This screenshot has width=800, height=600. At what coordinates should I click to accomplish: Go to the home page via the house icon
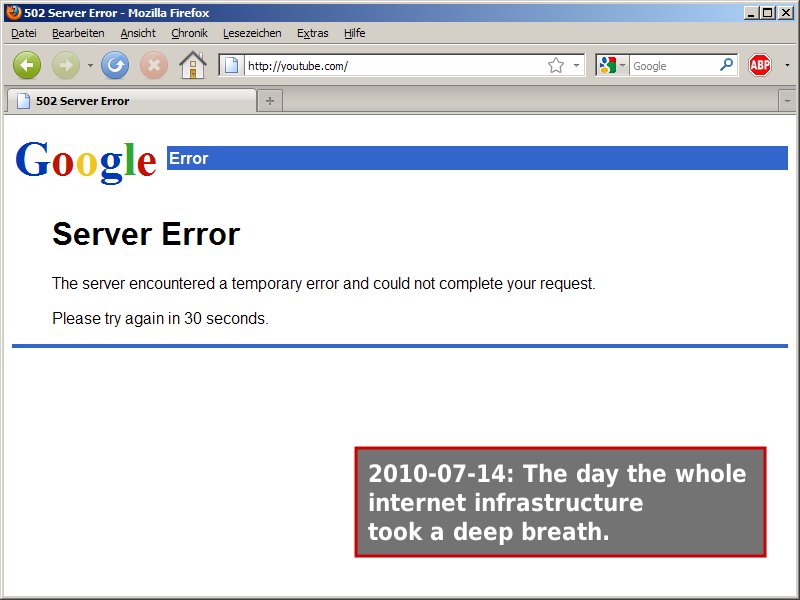click(192, 66)
